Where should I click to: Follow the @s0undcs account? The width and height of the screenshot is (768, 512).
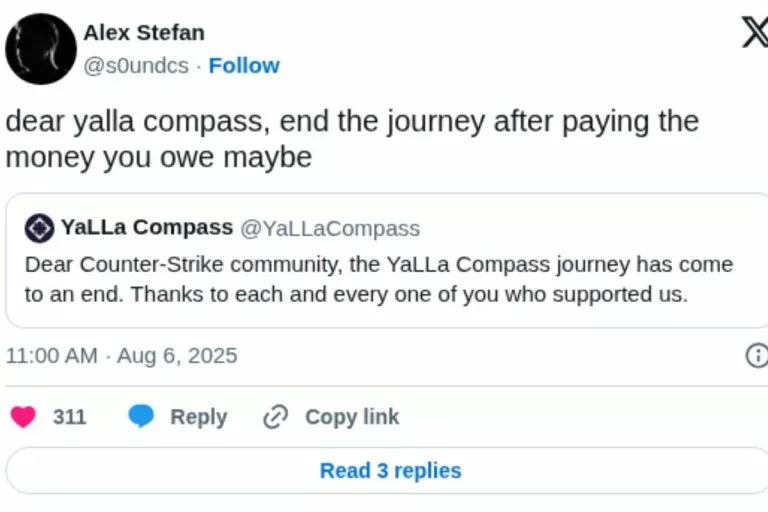click(244, 65)
